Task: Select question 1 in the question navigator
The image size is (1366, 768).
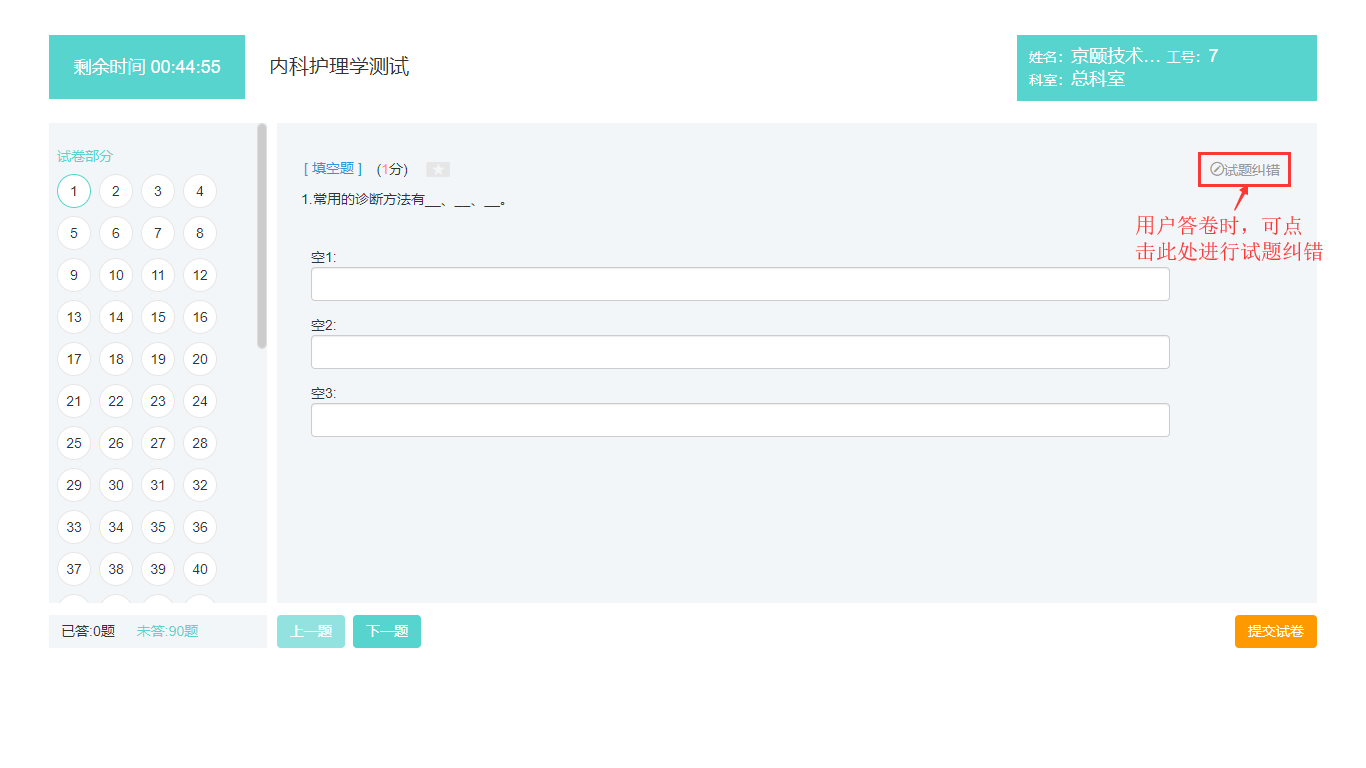Action: tap(74, 191)
